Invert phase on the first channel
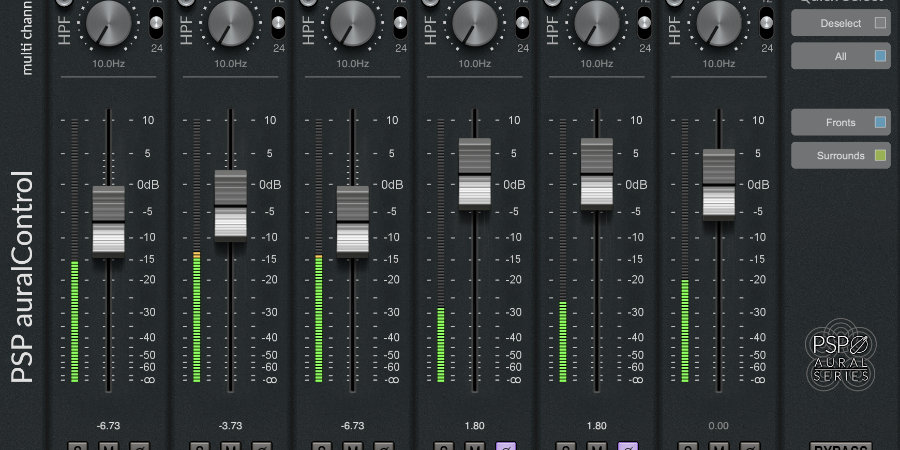The height and width of the screenshot is (450, 900). [139, 446]
